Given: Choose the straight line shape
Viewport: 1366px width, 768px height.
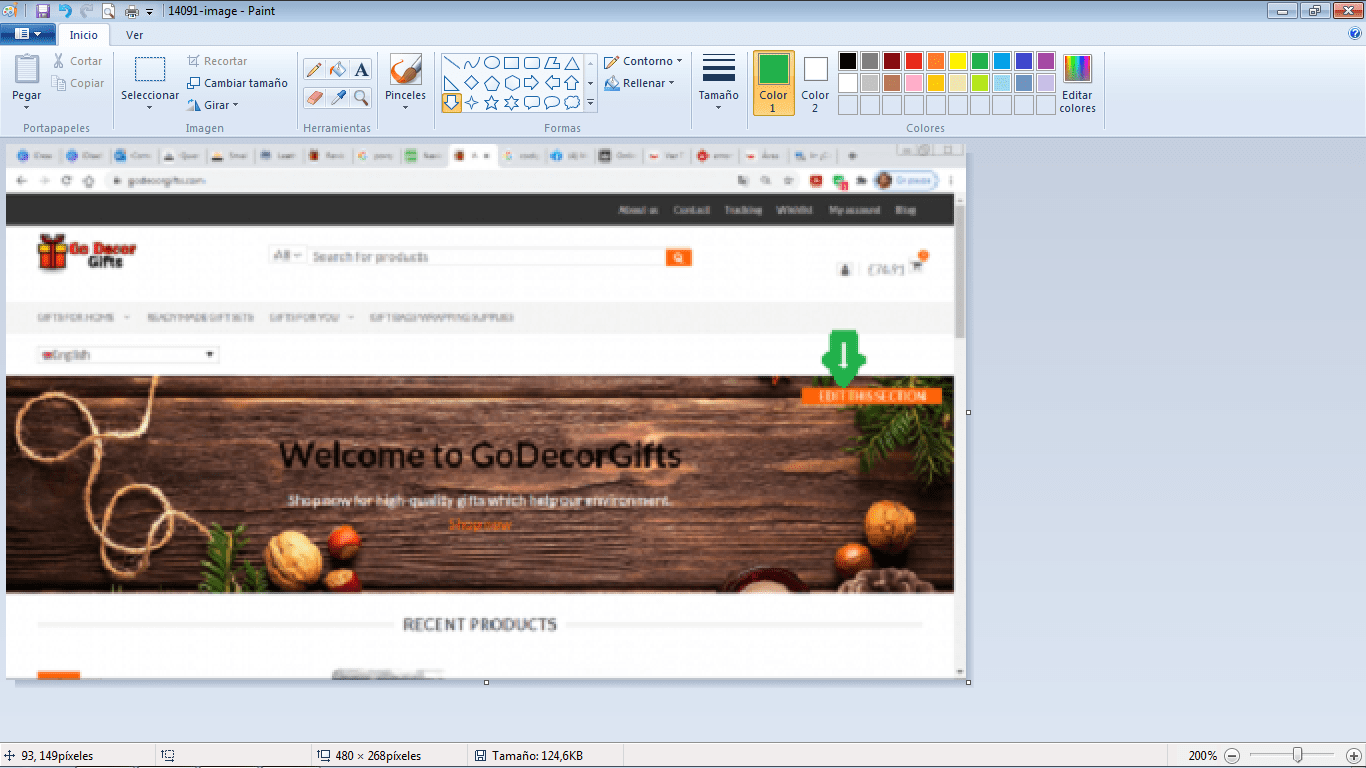Looking at the screenshot, I should [452, 62].
